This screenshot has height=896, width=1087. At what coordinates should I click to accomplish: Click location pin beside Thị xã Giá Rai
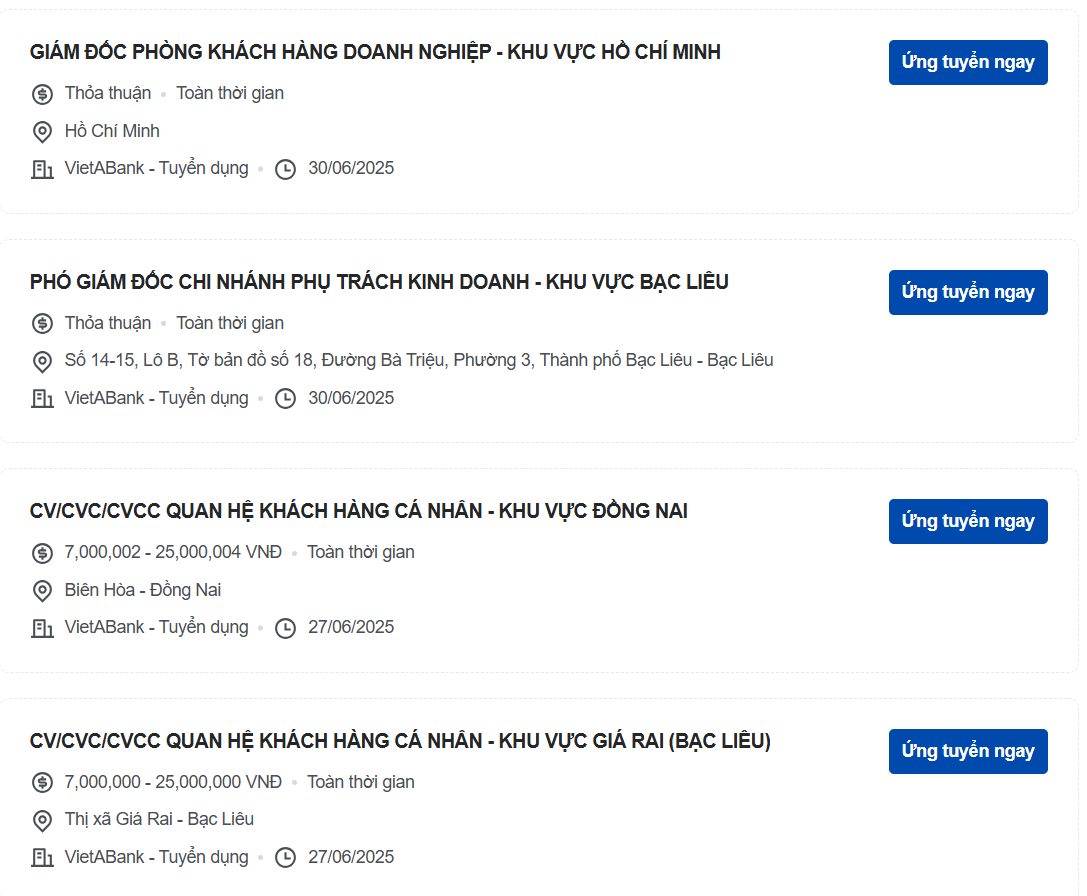(x=42, y=820)
